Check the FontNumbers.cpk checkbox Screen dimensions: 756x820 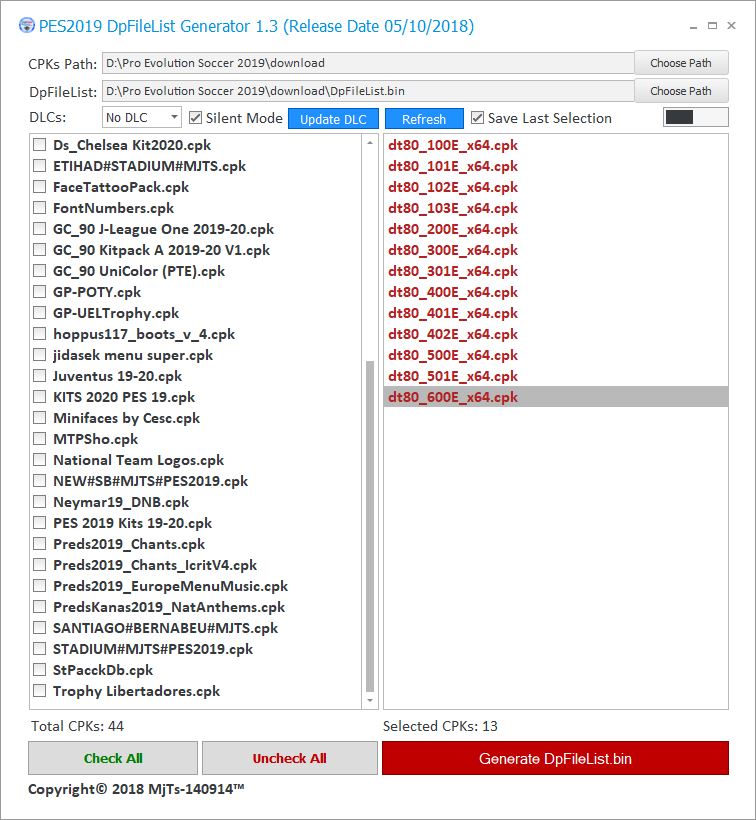point(39,208)
